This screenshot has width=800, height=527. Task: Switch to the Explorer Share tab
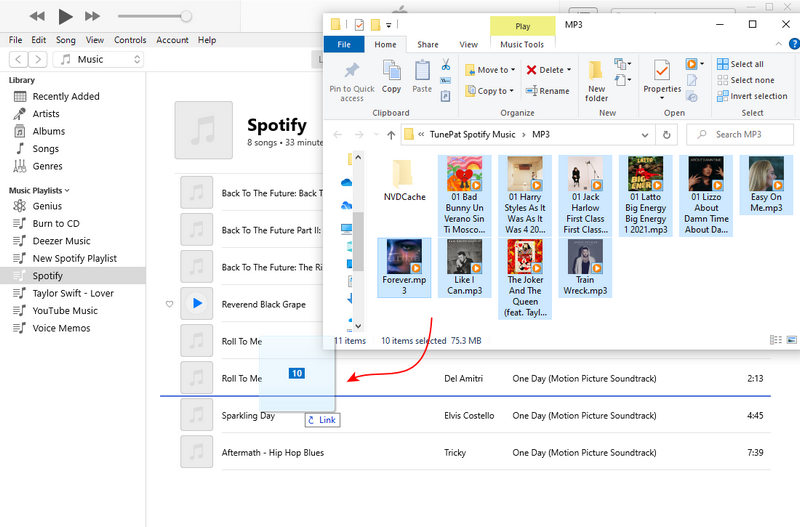(428, 44)
